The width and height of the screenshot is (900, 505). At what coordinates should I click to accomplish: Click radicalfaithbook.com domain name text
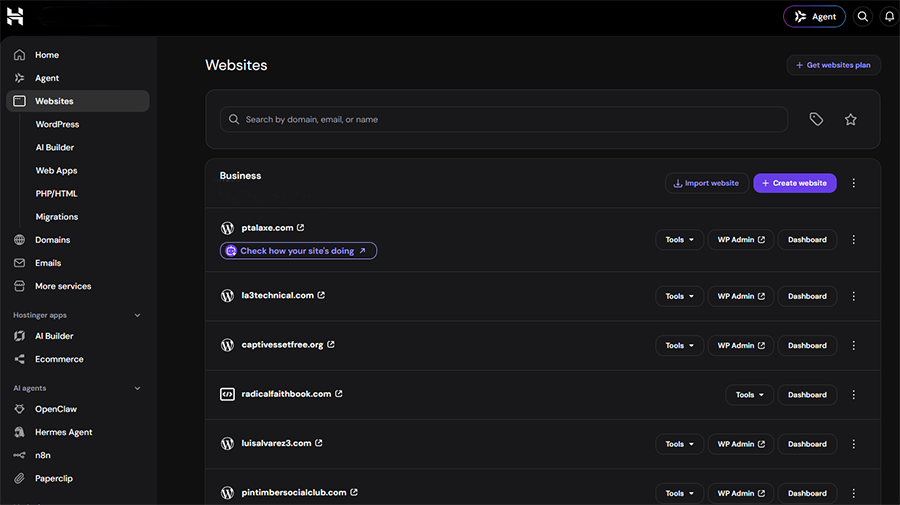tap(286, 394)
